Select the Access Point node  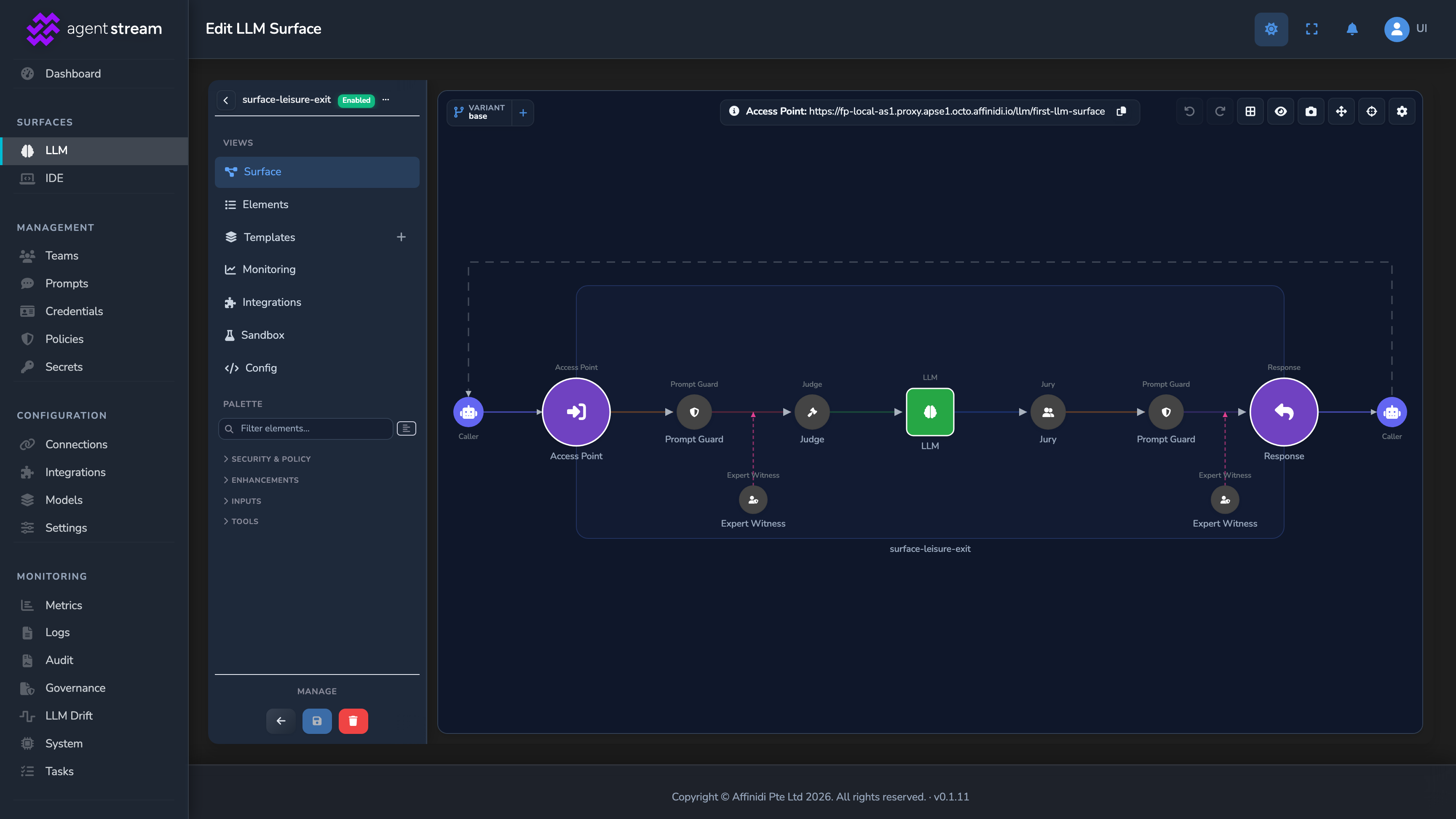click(576, 412)
